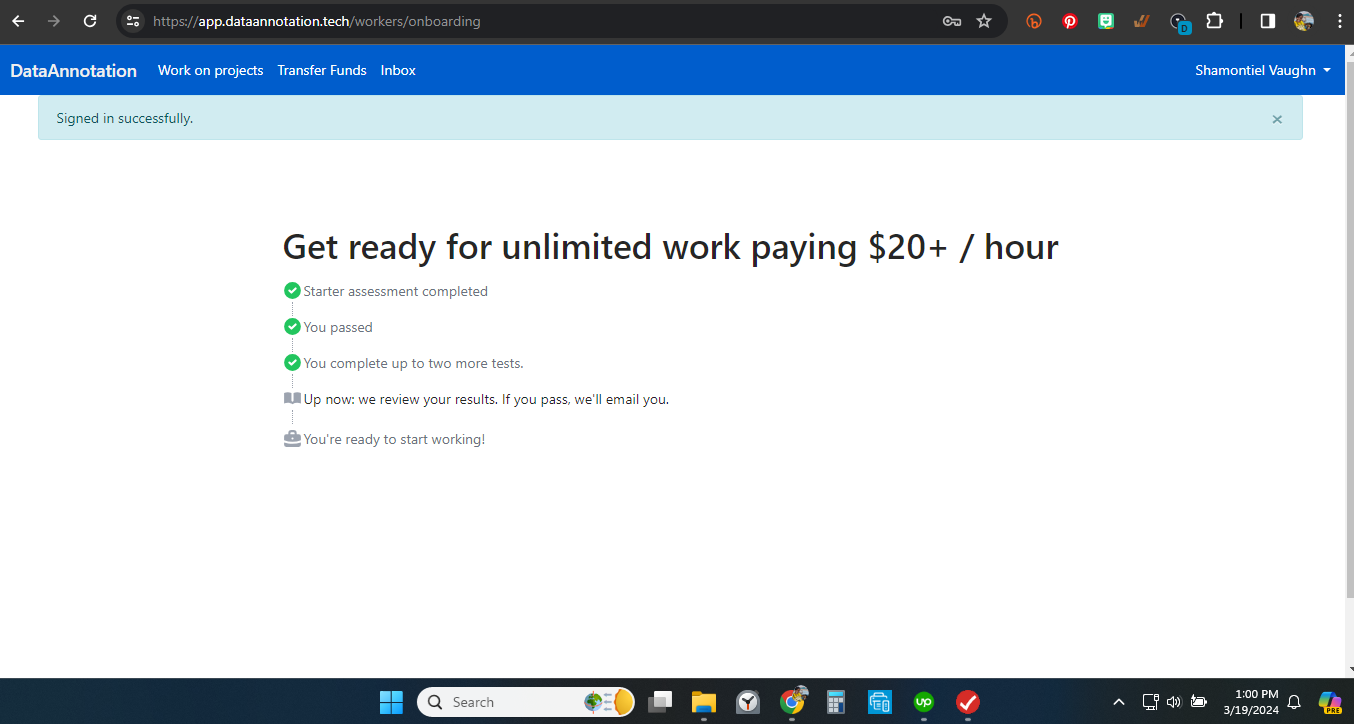Open the Chrome kebab settings menu
This screenshot has height=724, width=1354.
1339,20
